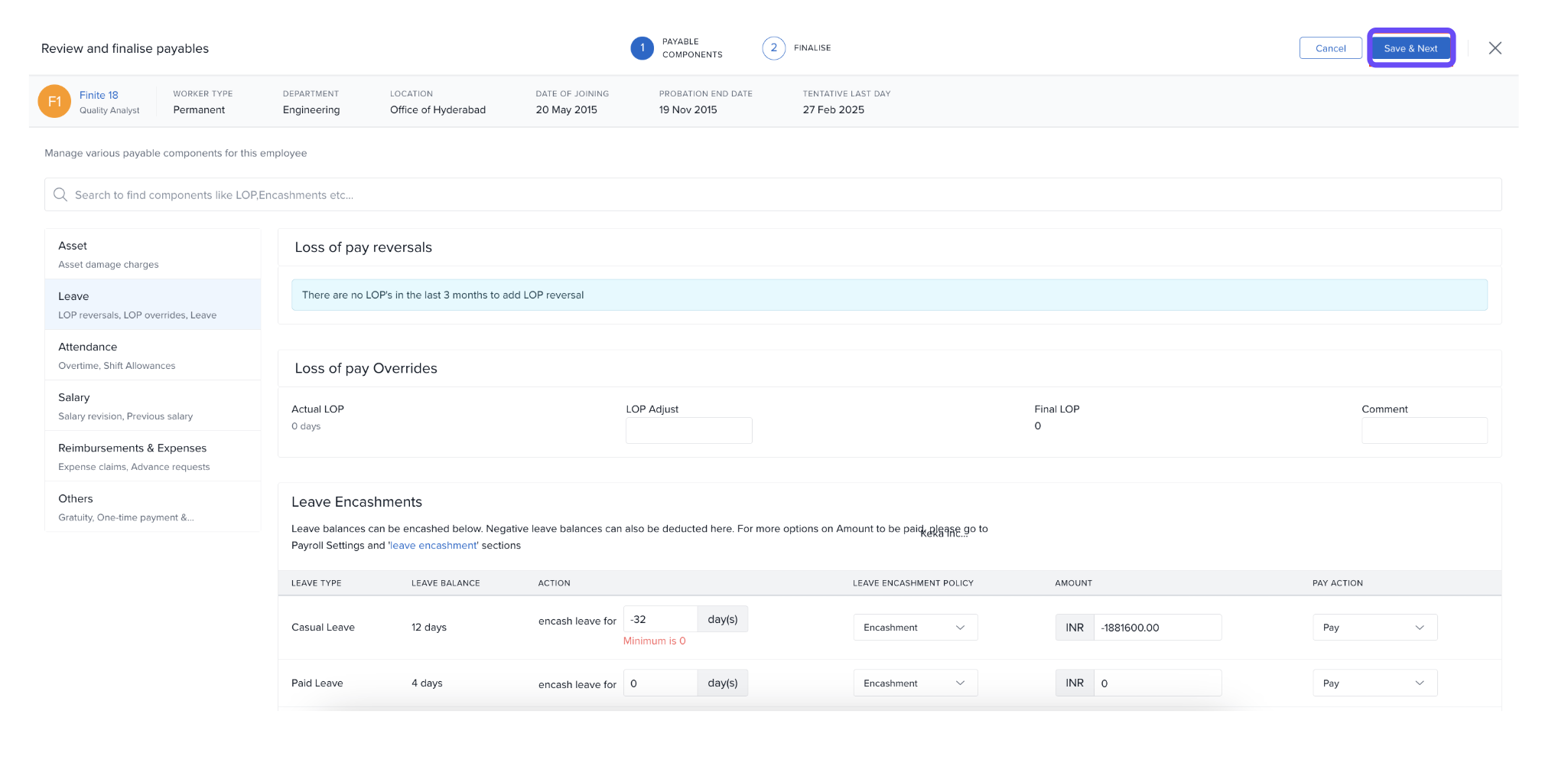Screen dimensions: 1568x760
Task: Open Paid Leave encashment policy dropdown
Action: point(915,683)
